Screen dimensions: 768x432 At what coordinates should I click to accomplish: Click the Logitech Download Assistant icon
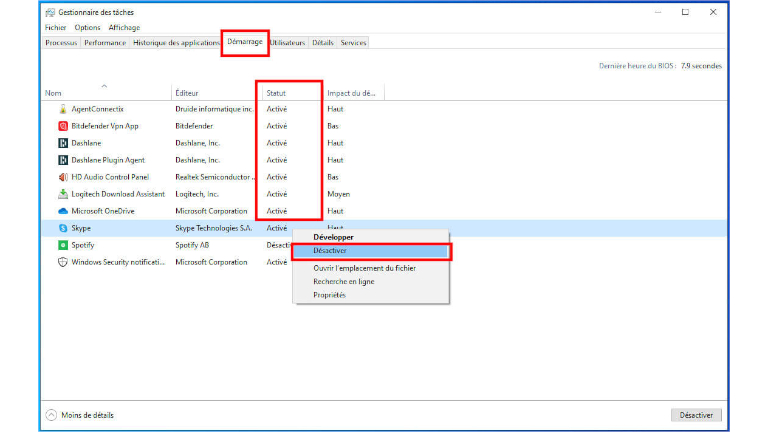coord(63,194)
